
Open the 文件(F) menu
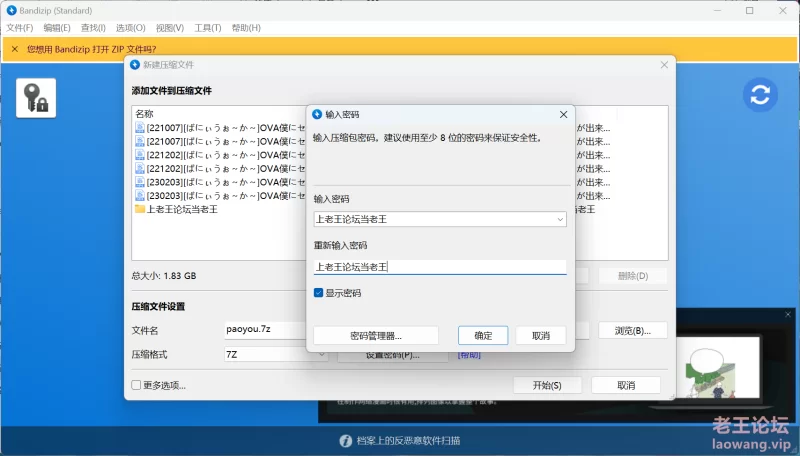pos(19,28)
